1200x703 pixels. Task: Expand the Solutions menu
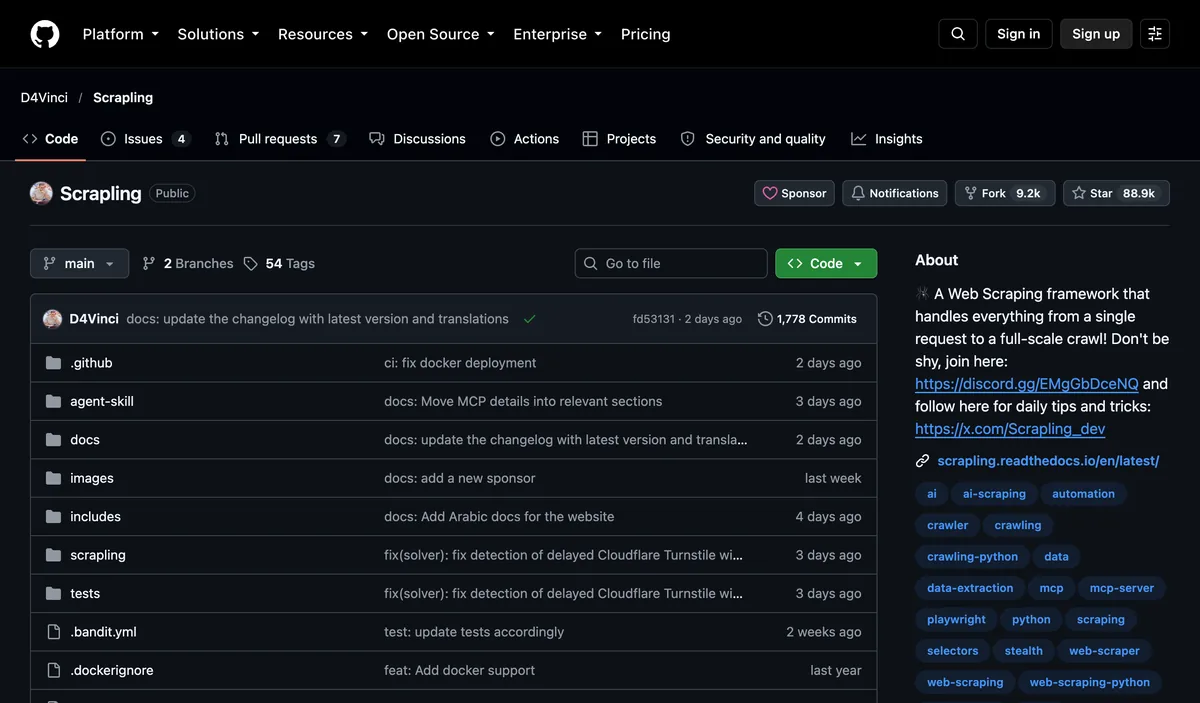point(218,34)
